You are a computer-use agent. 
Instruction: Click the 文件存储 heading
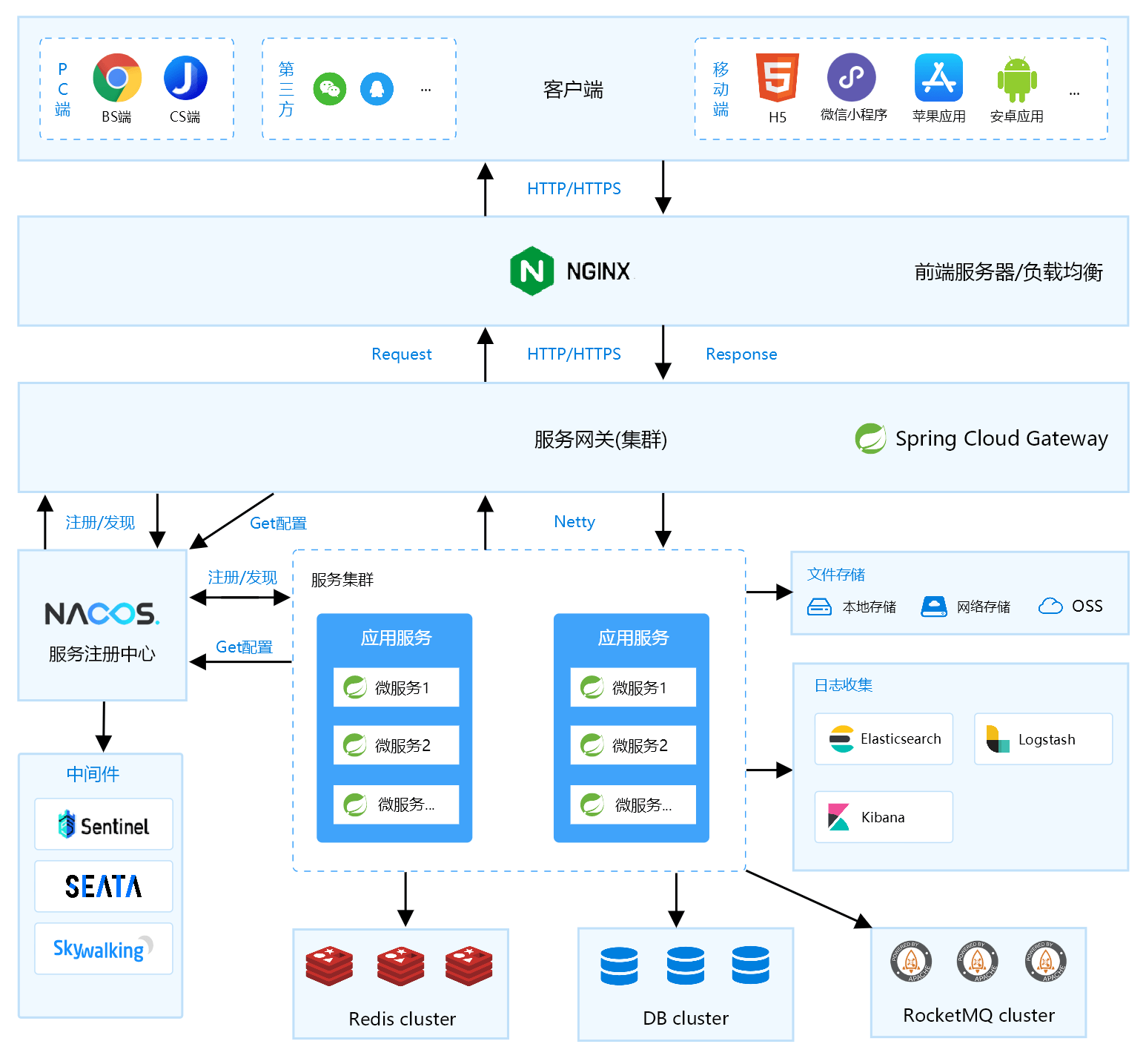tap(836, 575)
